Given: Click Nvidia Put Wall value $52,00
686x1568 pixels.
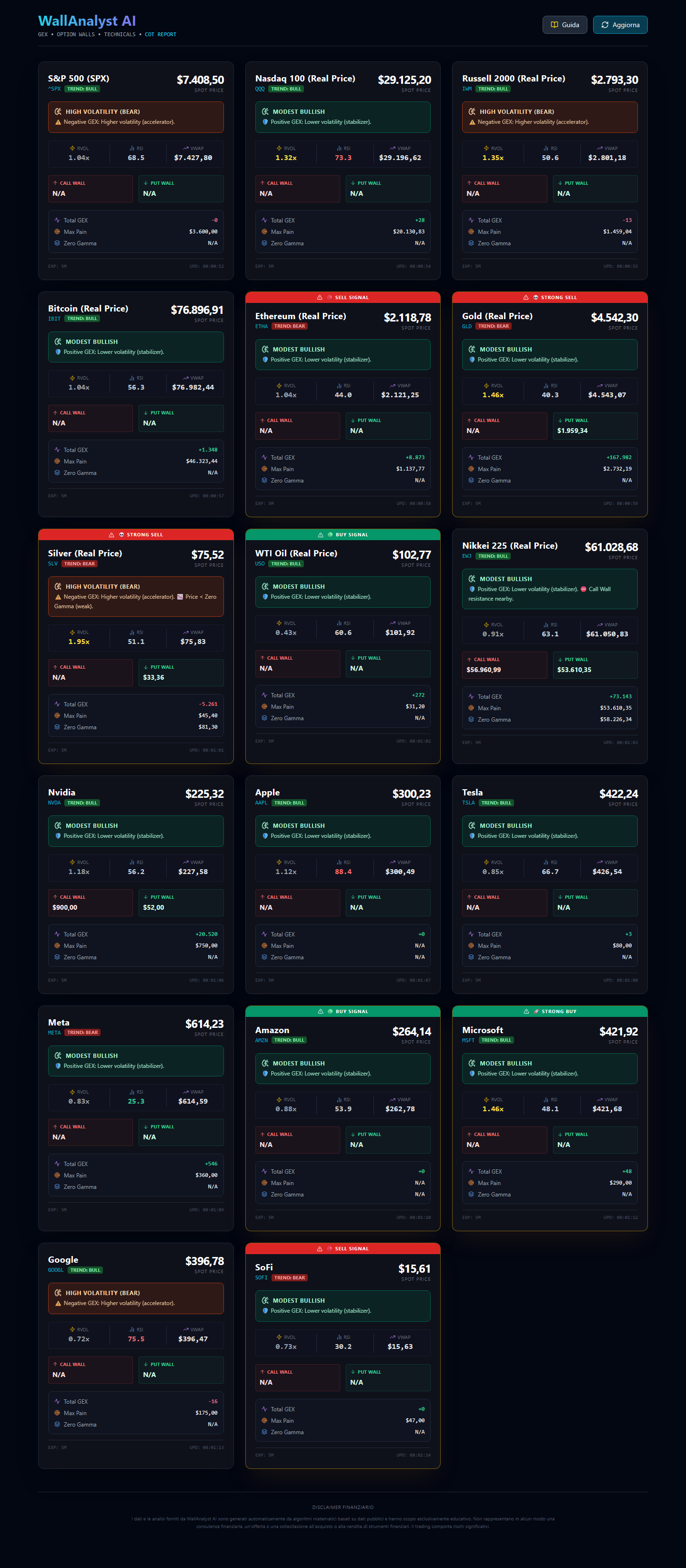Looking at the screenshot, I should tap(153, 907).
